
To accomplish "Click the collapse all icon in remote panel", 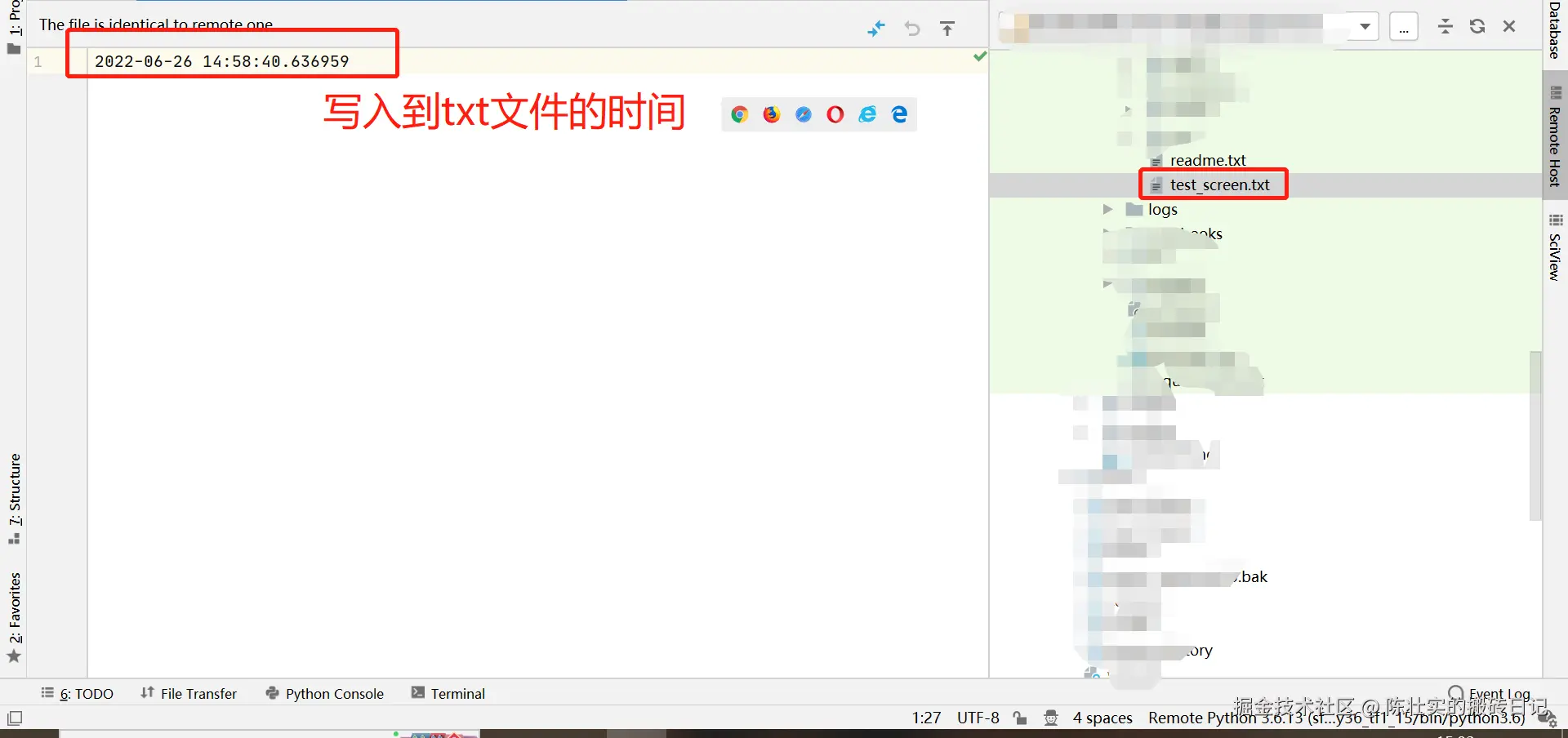I will click(1445, 26).
